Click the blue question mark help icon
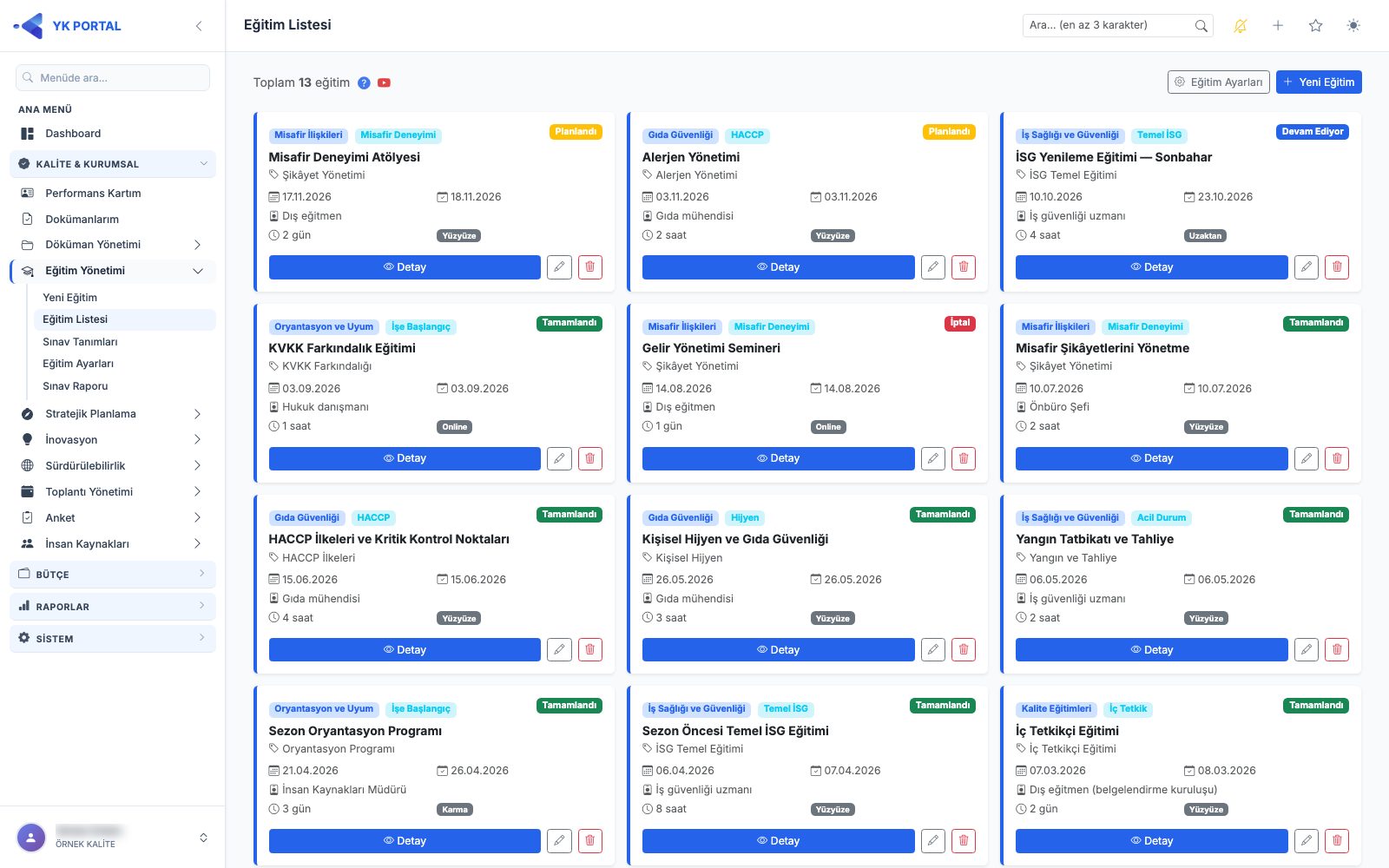The image size is (1389, 868). [x=364, y=83]
